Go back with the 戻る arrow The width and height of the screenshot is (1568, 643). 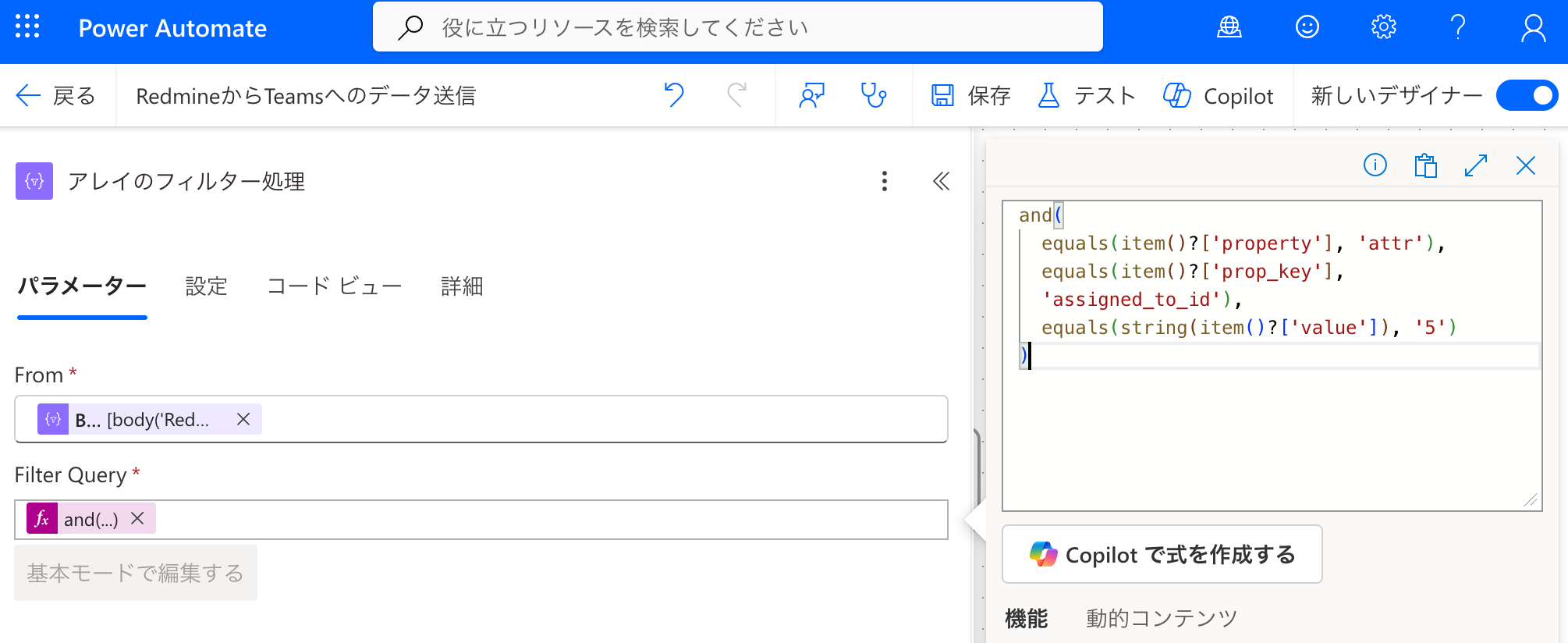(x=55, y=95)
